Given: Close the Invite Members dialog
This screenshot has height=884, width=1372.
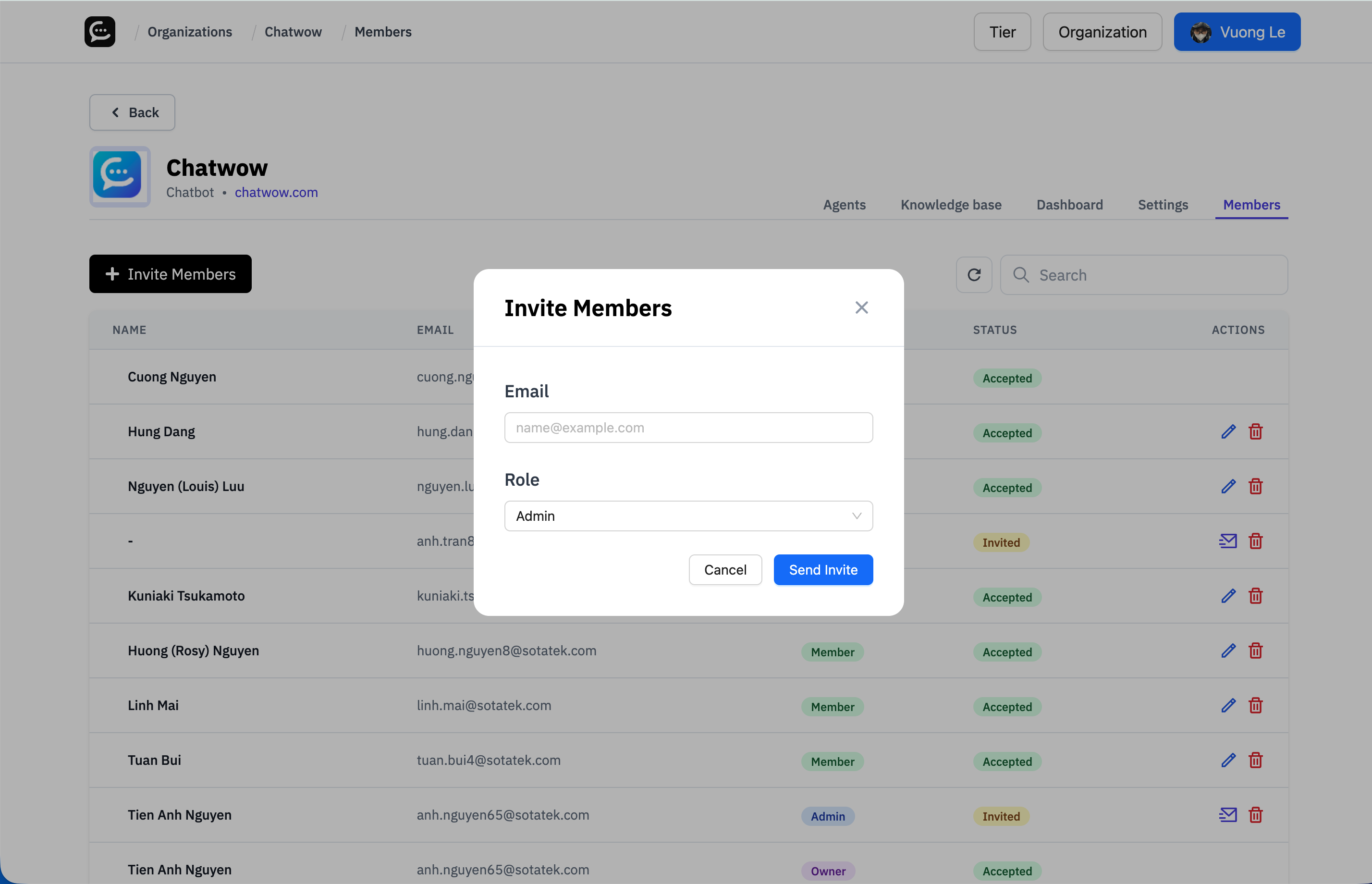Looking at the screenshot, I should coord(861,307).
